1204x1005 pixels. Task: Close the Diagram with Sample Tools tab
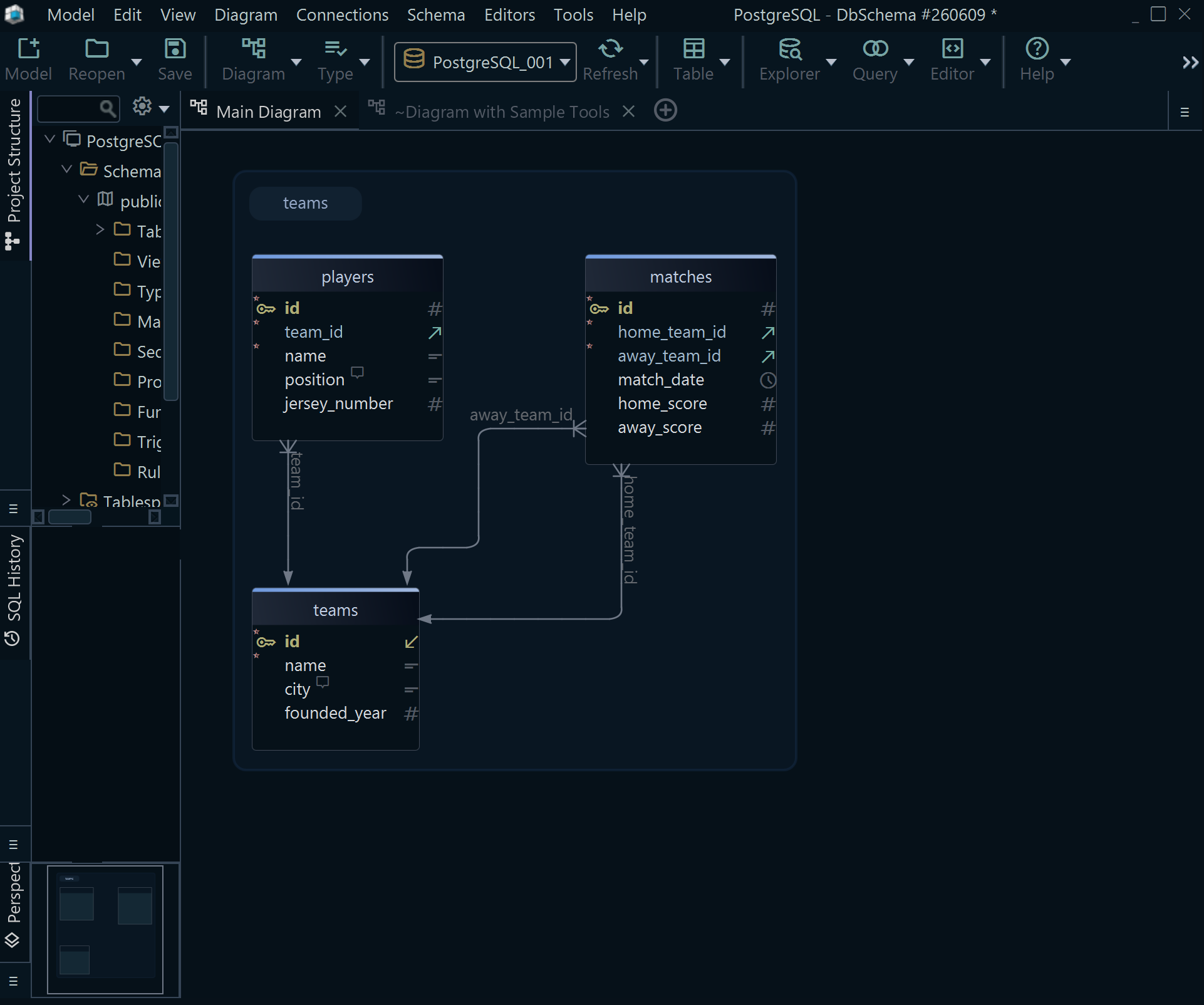(x=628, y=112)
